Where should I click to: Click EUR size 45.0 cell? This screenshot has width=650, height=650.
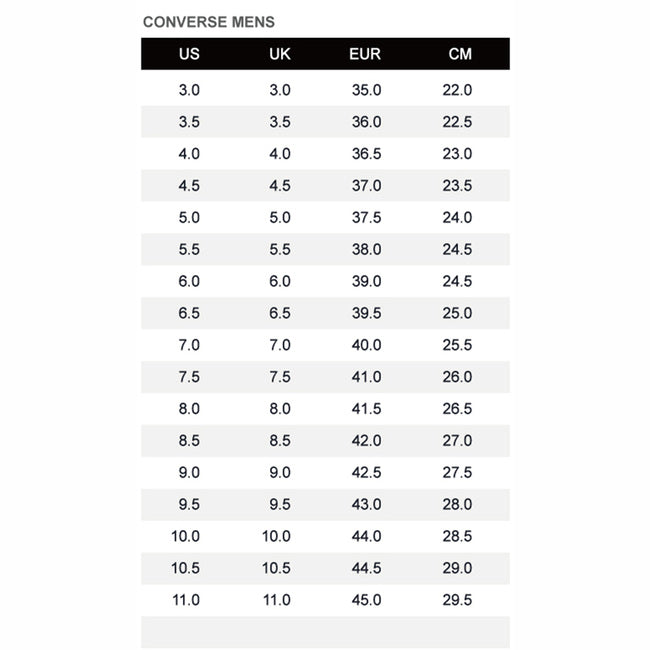coord(366,600)
